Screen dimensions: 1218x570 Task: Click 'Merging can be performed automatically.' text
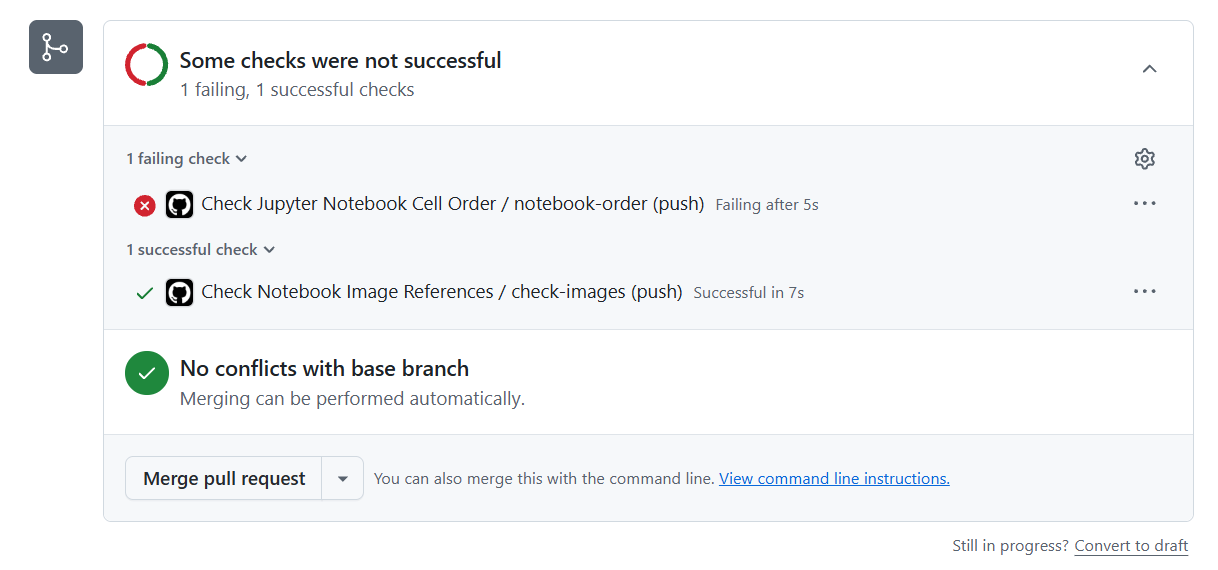(x=352, y=399)
